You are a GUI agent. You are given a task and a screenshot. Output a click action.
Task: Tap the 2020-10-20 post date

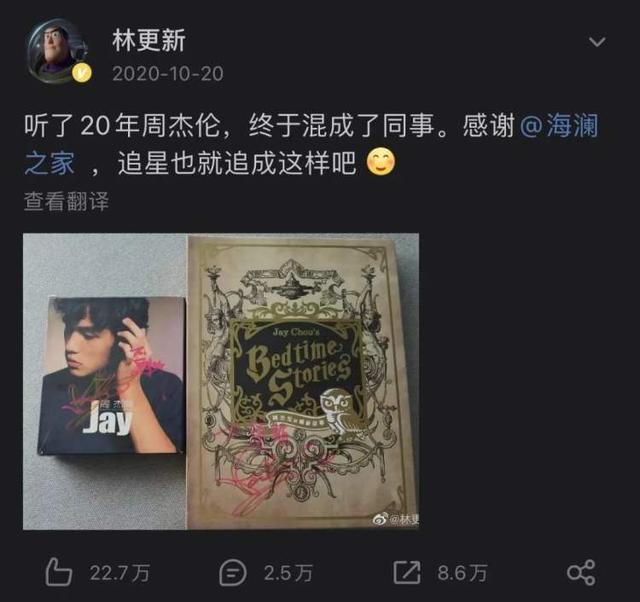pos(168,74)
